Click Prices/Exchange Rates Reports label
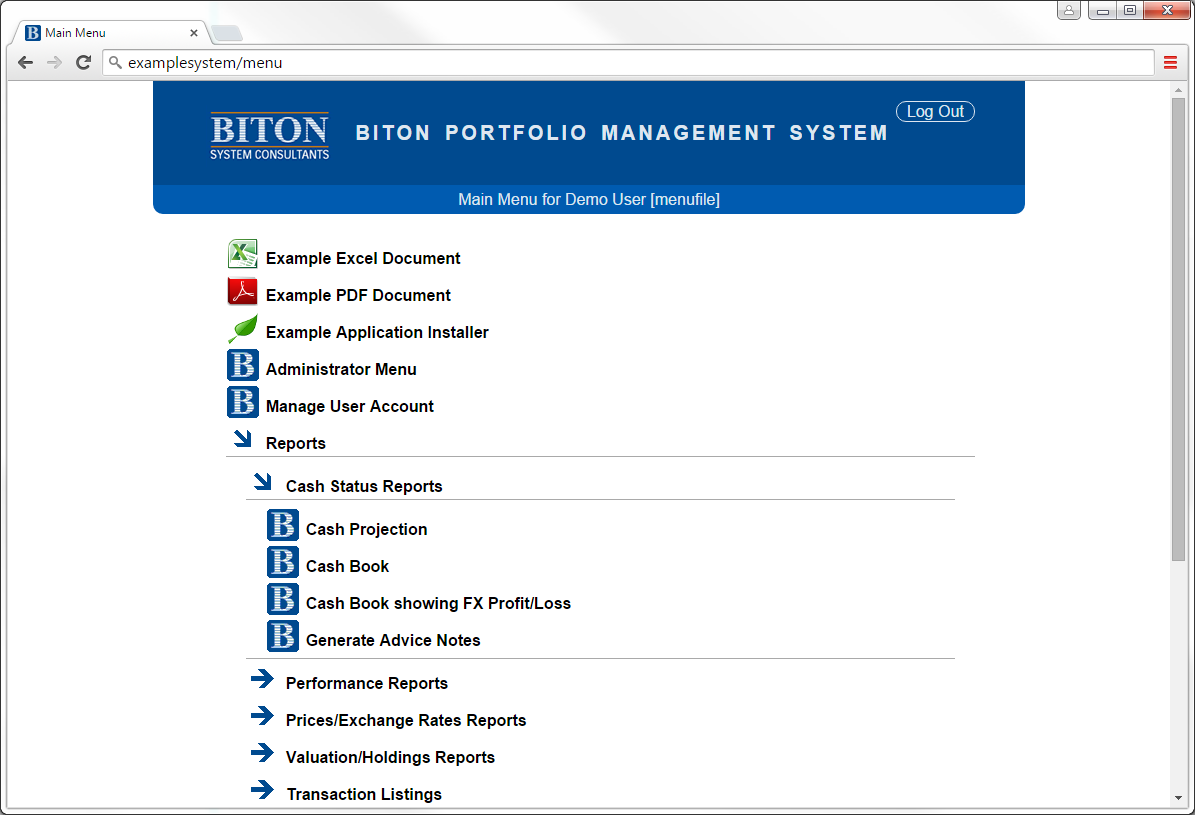 pos(406,720)
